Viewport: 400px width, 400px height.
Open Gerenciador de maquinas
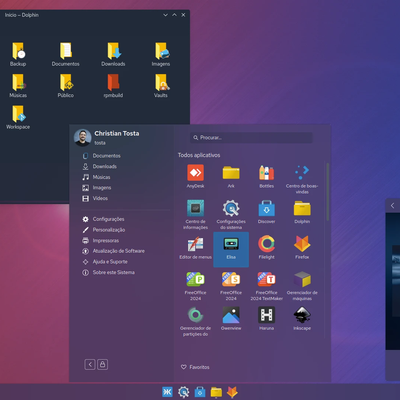(x=302, y=285)
